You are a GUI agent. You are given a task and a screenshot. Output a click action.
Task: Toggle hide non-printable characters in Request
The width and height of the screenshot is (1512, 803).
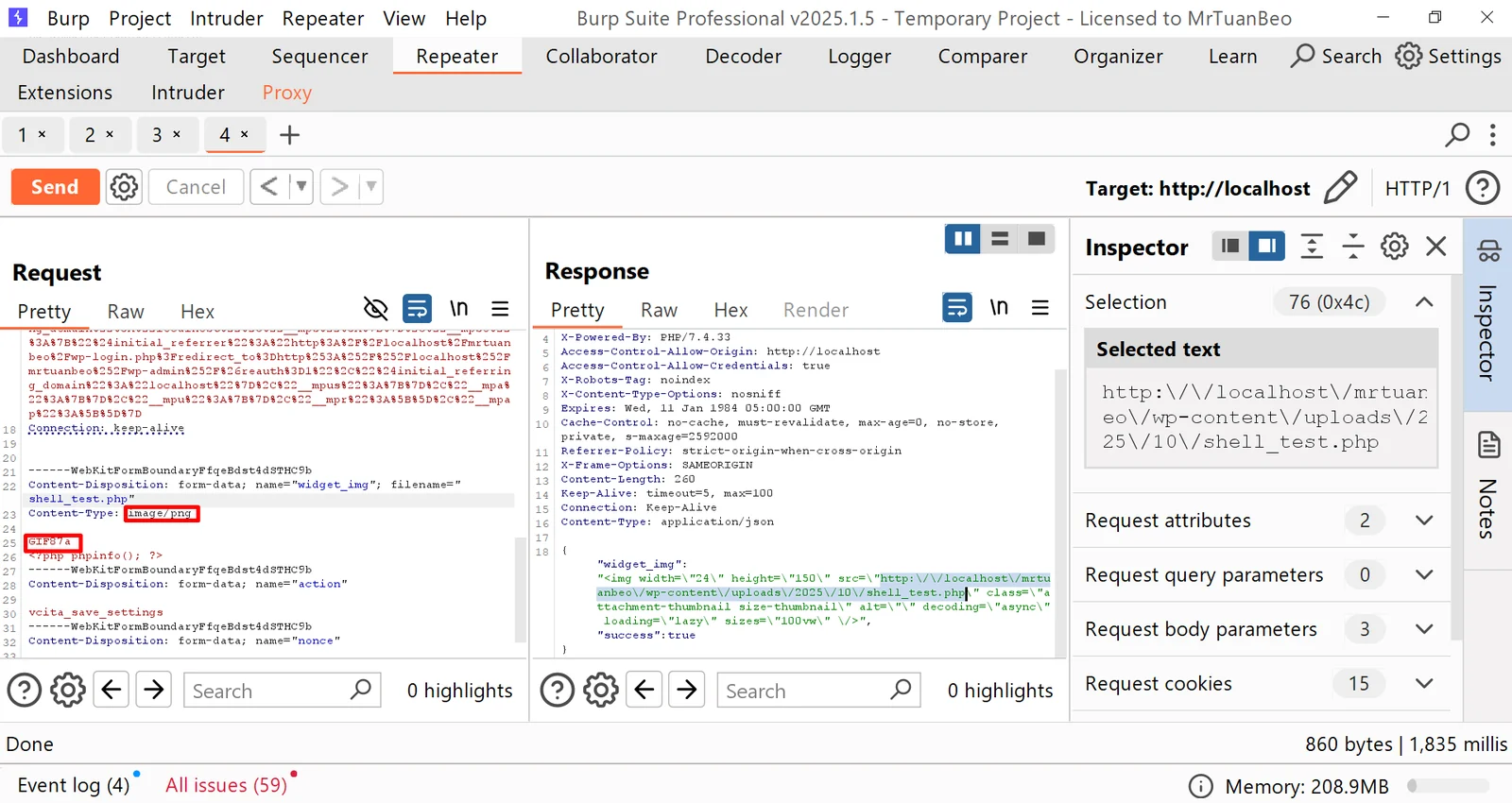point(376,308)
